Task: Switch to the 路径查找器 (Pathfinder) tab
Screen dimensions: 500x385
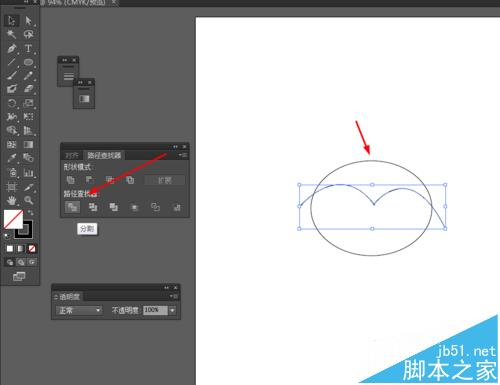Action: 104,155
